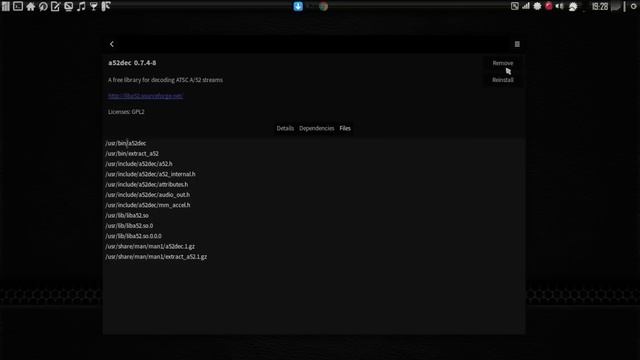Click the first system tray icon before the signal bars
Viewport: 640px width, 360px height.
(x=515, y=6)
